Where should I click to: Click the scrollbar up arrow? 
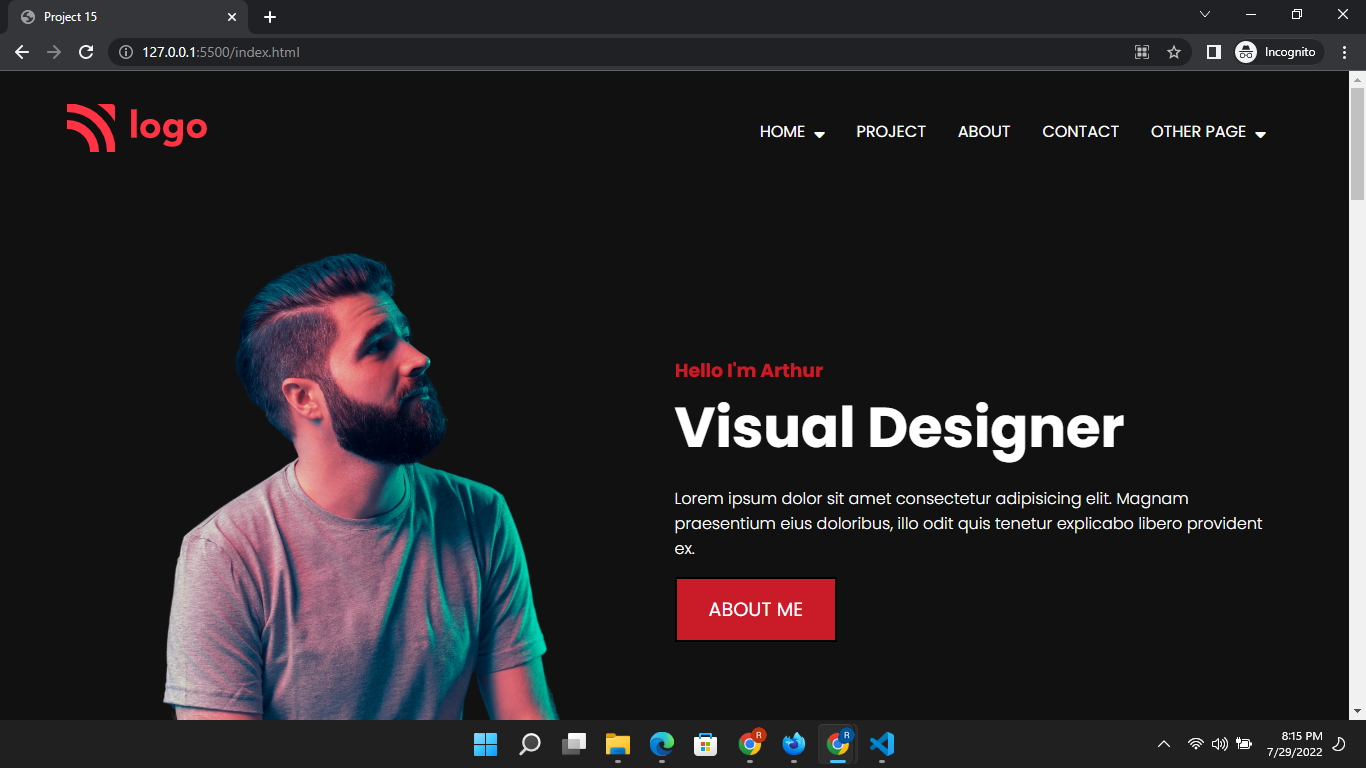pyautogui.click(x=1357, y=79)
